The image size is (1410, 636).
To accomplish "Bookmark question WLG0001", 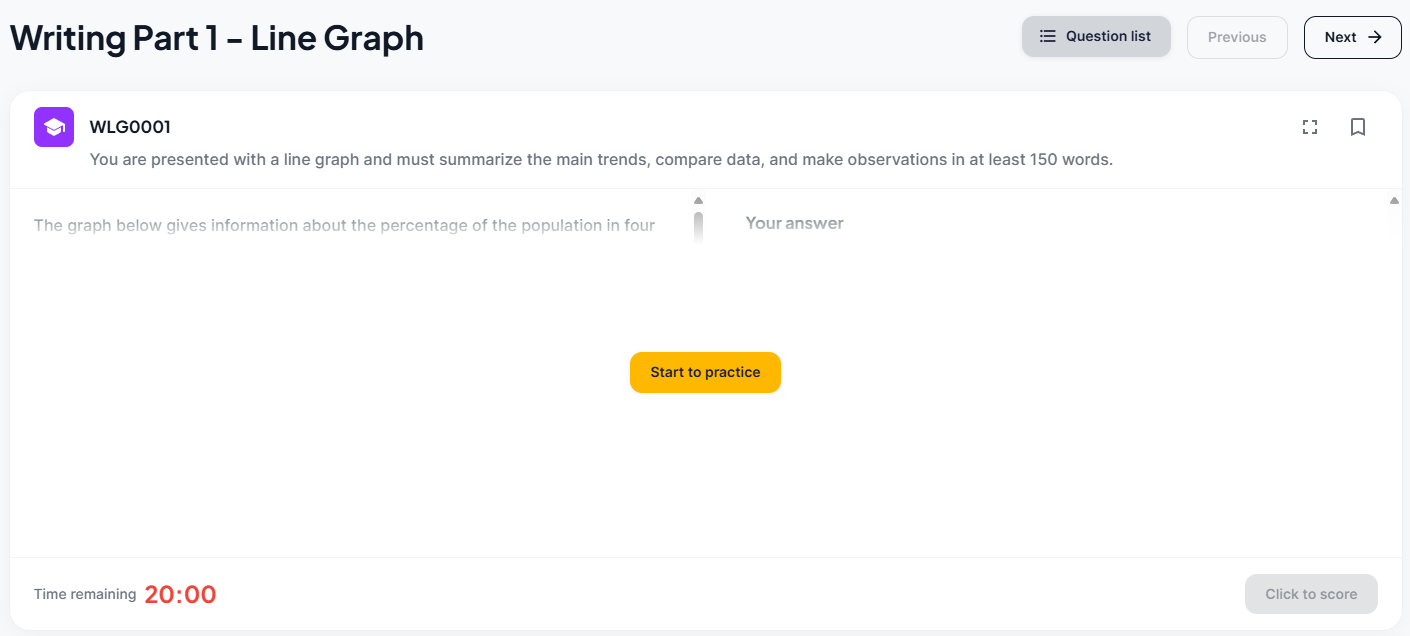I will 1358,127.
